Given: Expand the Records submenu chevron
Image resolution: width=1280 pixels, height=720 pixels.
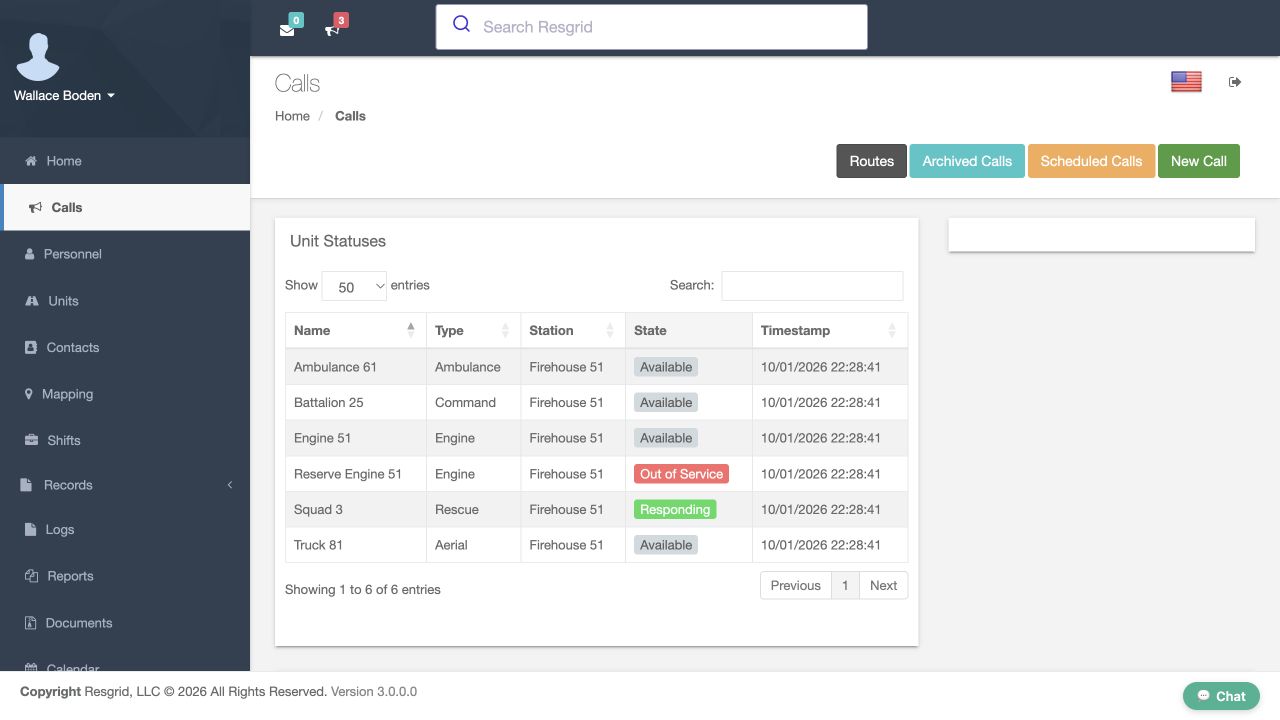Looking at the screenshot, I should tap(229, 485).
